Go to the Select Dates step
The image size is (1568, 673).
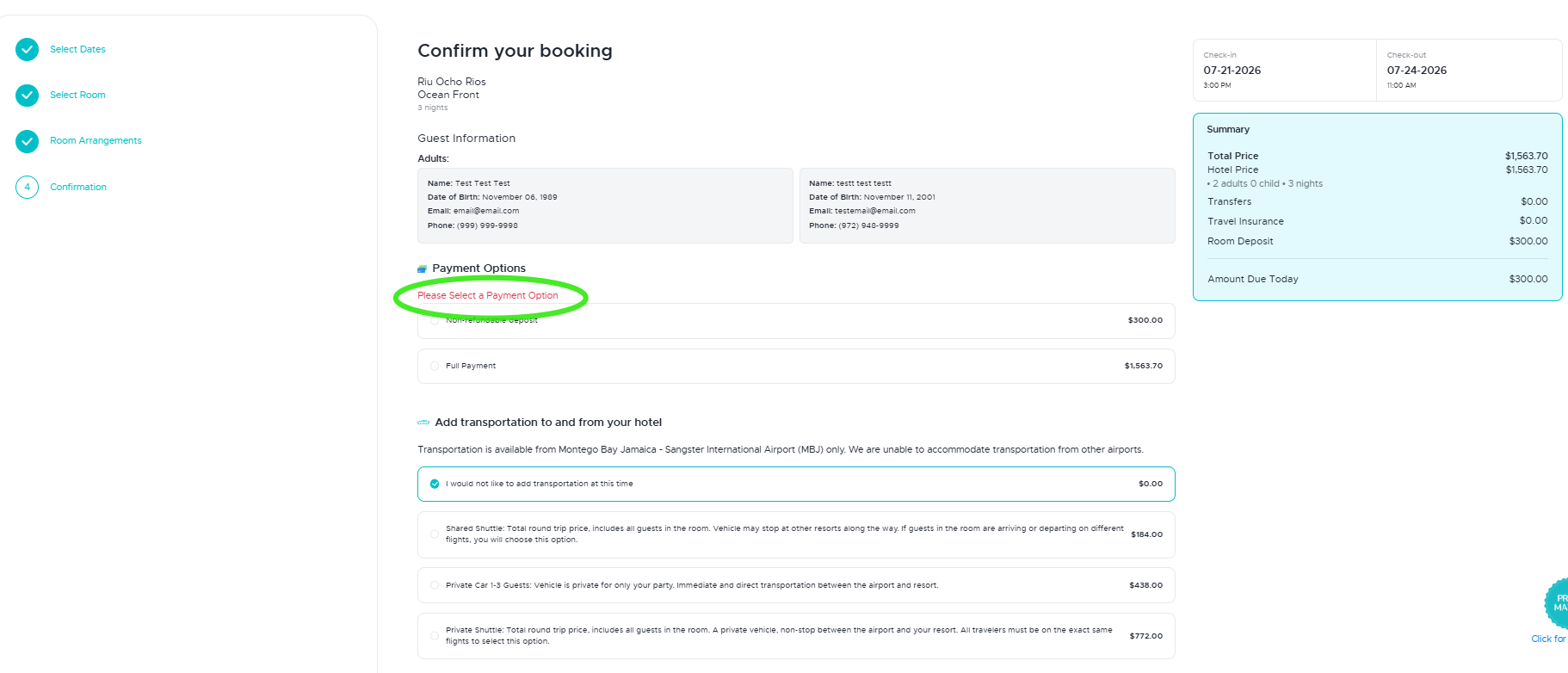click(x=77, y=49)
